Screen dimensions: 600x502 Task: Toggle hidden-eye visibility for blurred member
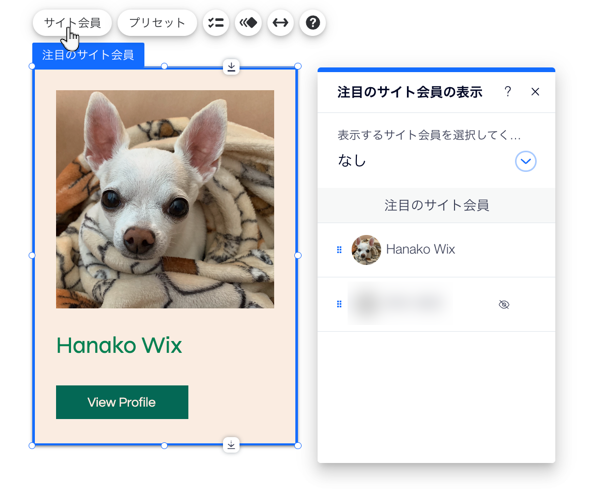[x=504, y=305]
